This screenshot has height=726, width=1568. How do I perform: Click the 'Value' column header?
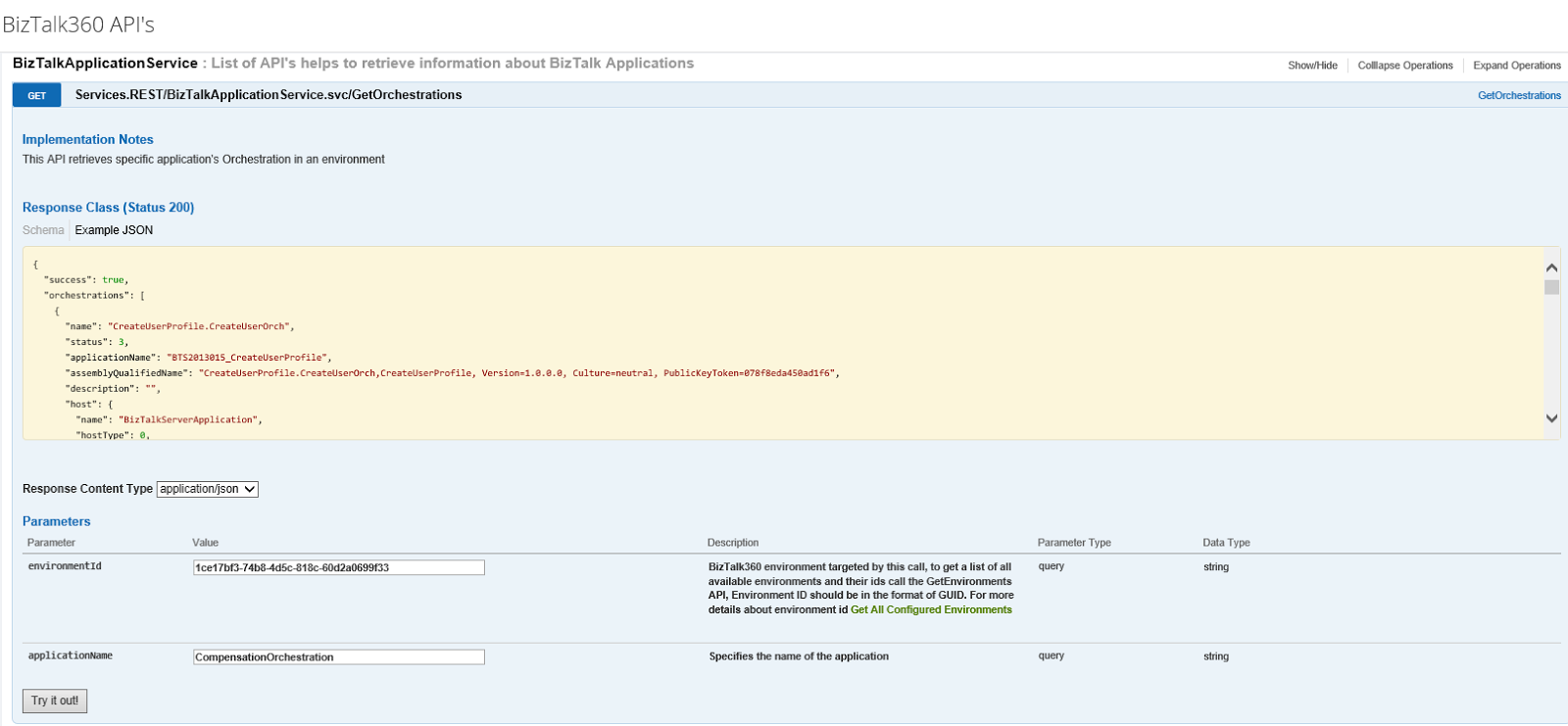click(x=205, y=543)
